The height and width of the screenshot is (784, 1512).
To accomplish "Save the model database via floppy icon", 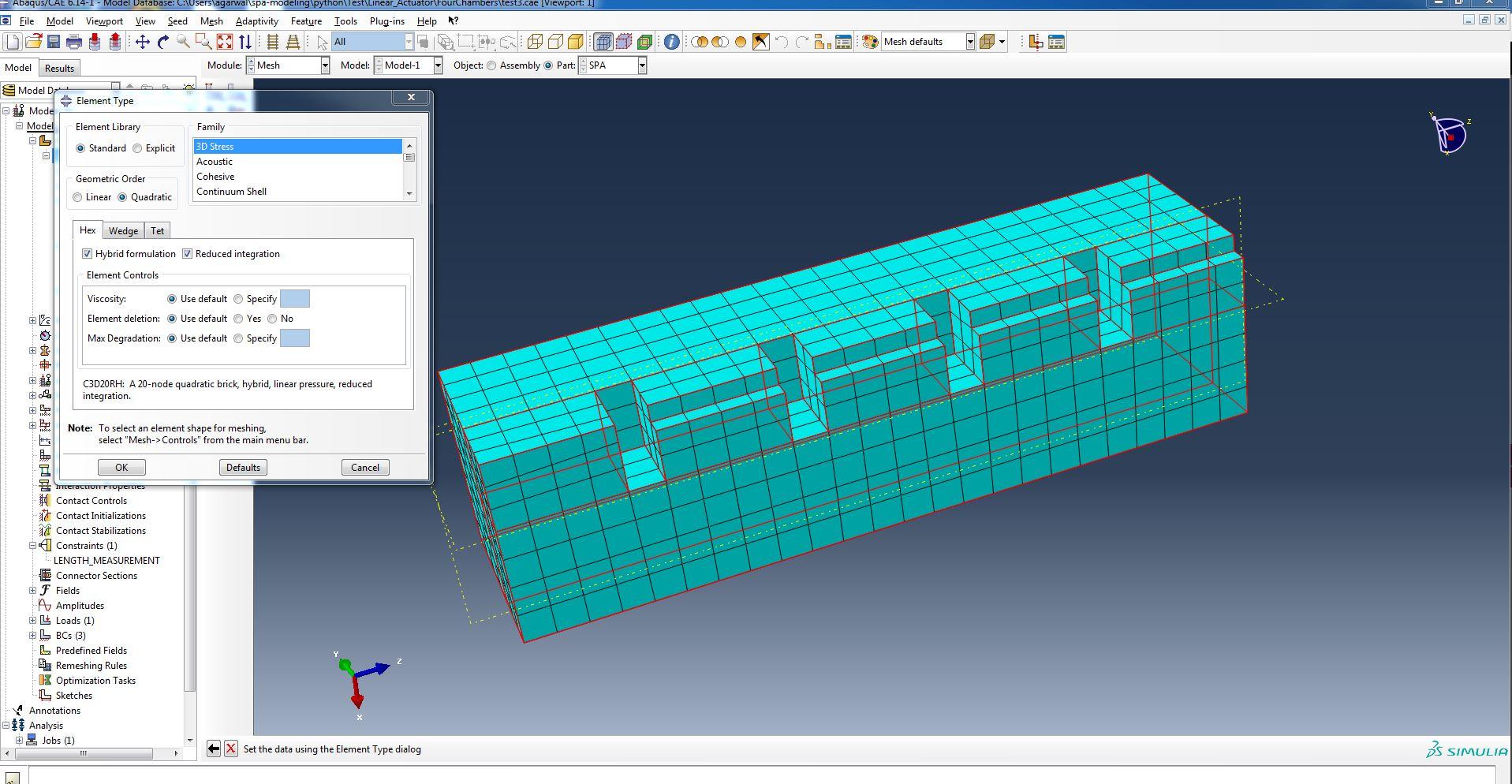I will tap(54, 42).
